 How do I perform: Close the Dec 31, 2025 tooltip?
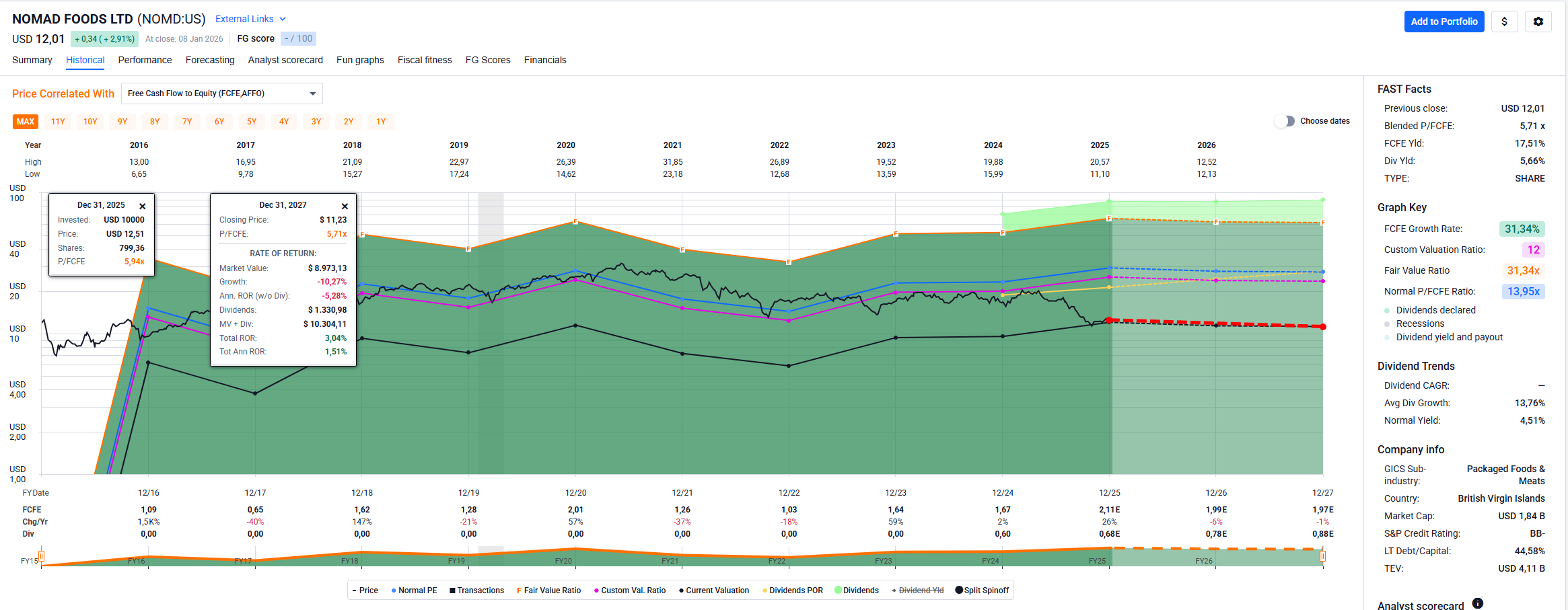click(x=142, y=206)
